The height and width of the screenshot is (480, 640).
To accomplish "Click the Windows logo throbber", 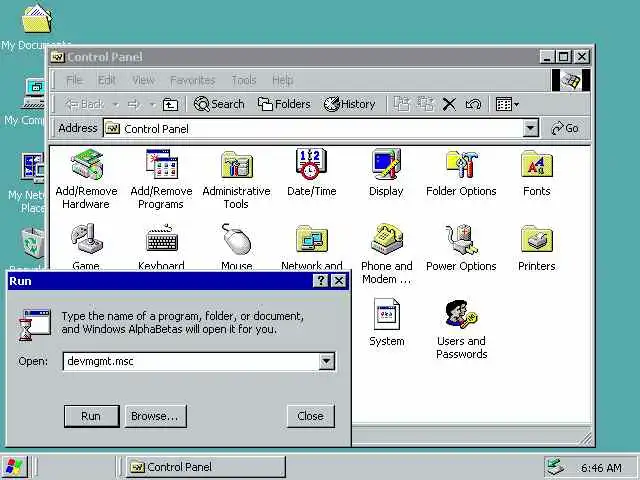I will click(x=571, y=80).
